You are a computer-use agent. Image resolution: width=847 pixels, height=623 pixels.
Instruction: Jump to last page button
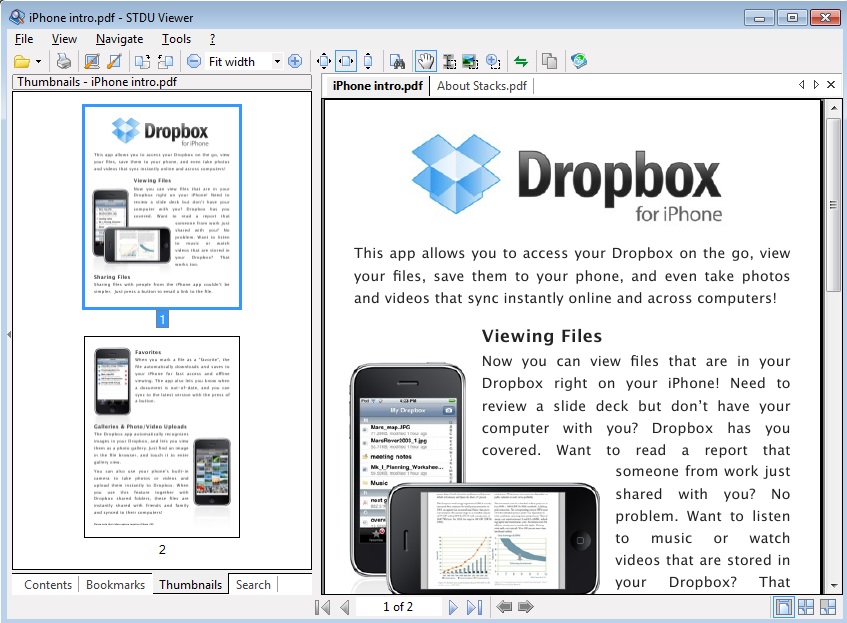click(475, 607)
